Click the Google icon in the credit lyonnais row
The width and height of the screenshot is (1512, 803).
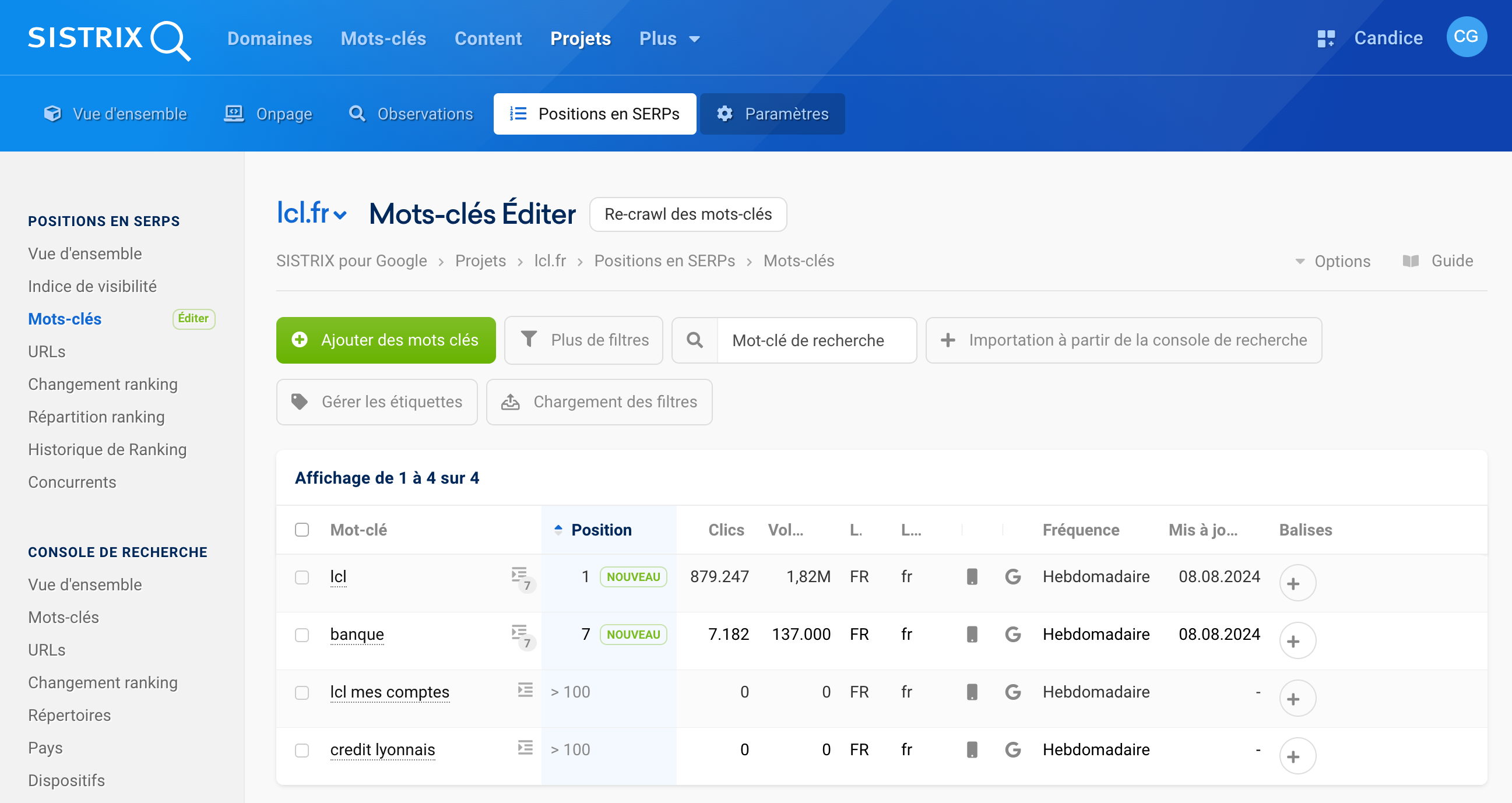coord(1012,749)
